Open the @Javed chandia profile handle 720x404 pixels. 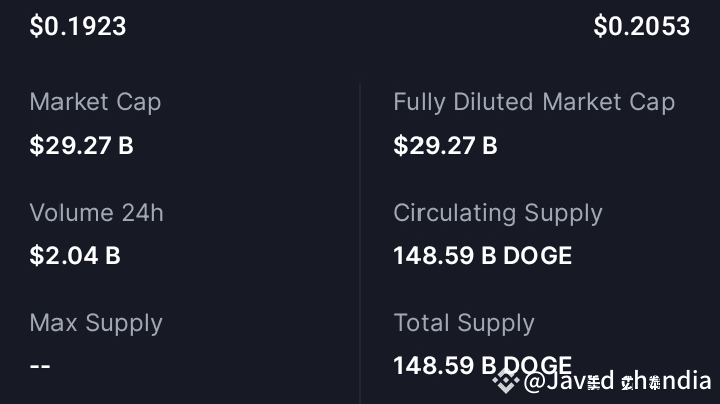point(617,381)
